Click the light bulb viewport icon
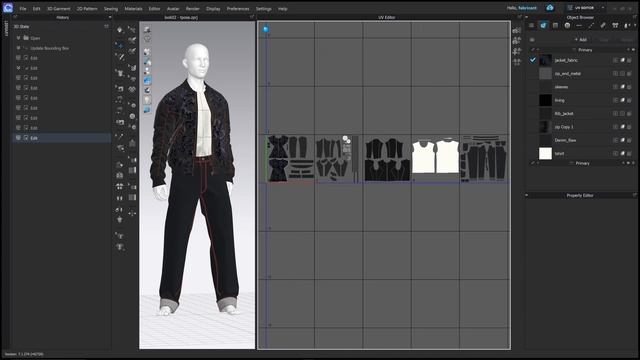Viewport: 640px width, 360px height. click(x=147, y=100)
